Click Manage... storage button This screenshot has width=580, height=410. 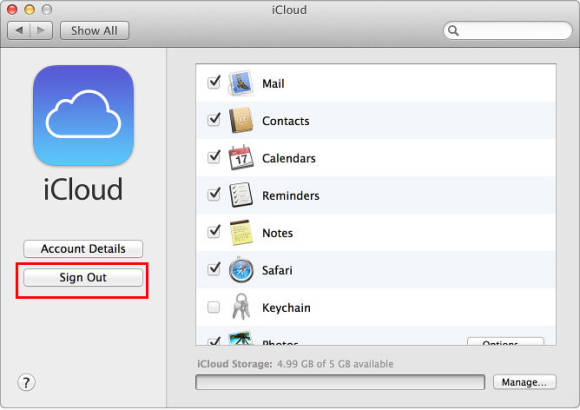(524, 382)
